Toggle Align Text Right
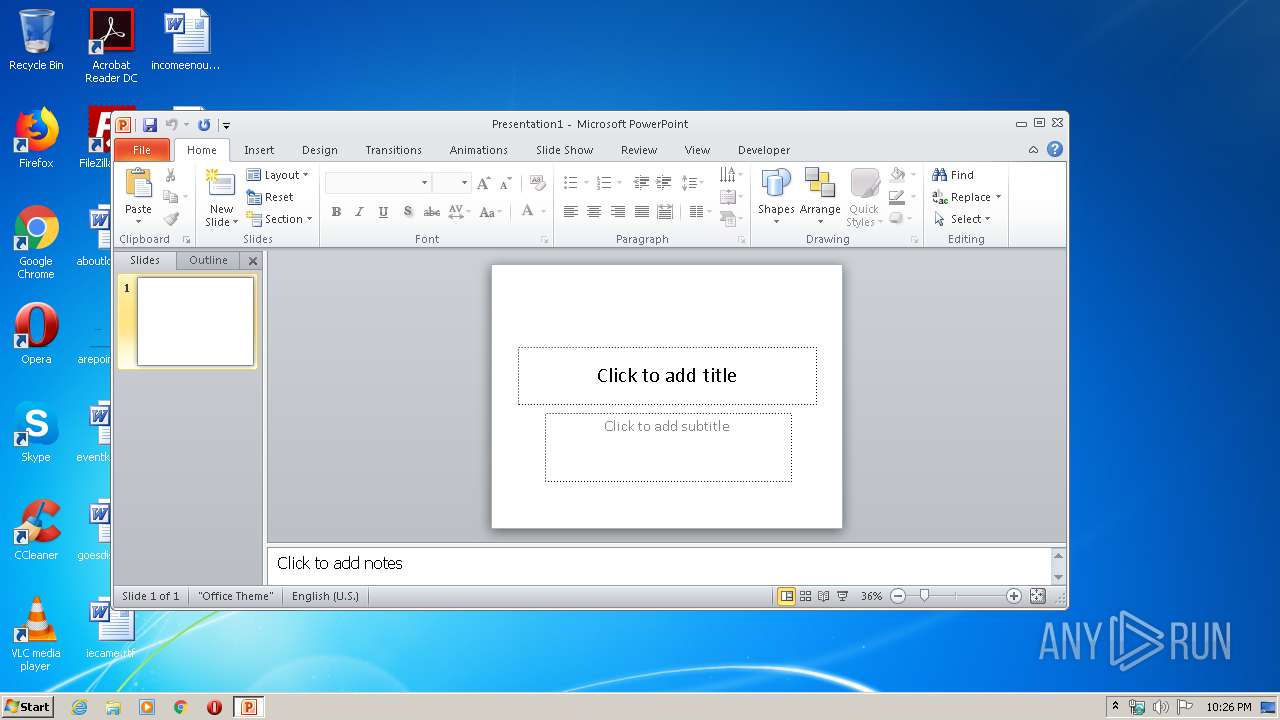Image resolution: width=1280 pixels, height=720 pixels. pos(618,212)
